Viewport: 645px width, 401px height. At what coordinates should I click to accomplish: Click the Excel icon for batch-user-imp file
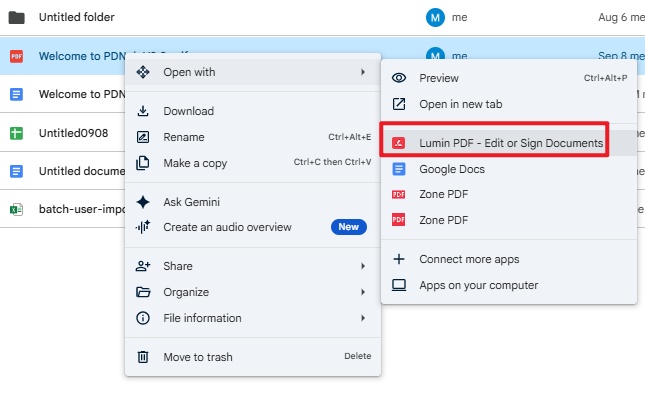coord(16,209)
